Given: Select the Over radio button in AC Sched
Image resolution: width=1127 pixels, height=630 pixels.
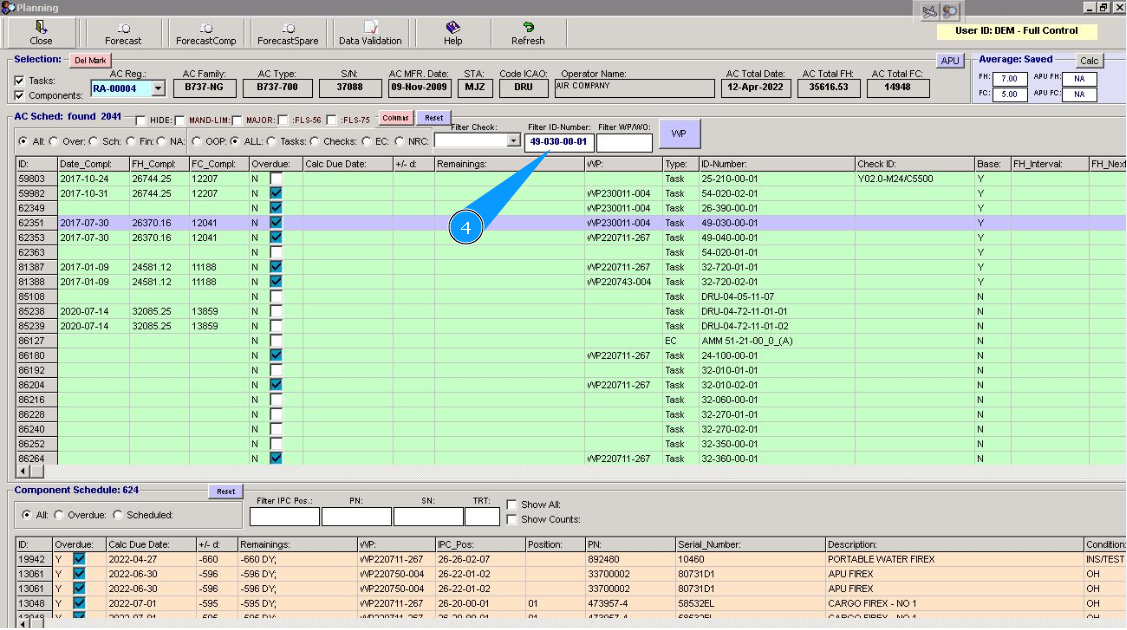Looking at the screenshot, I should point(55,142).
